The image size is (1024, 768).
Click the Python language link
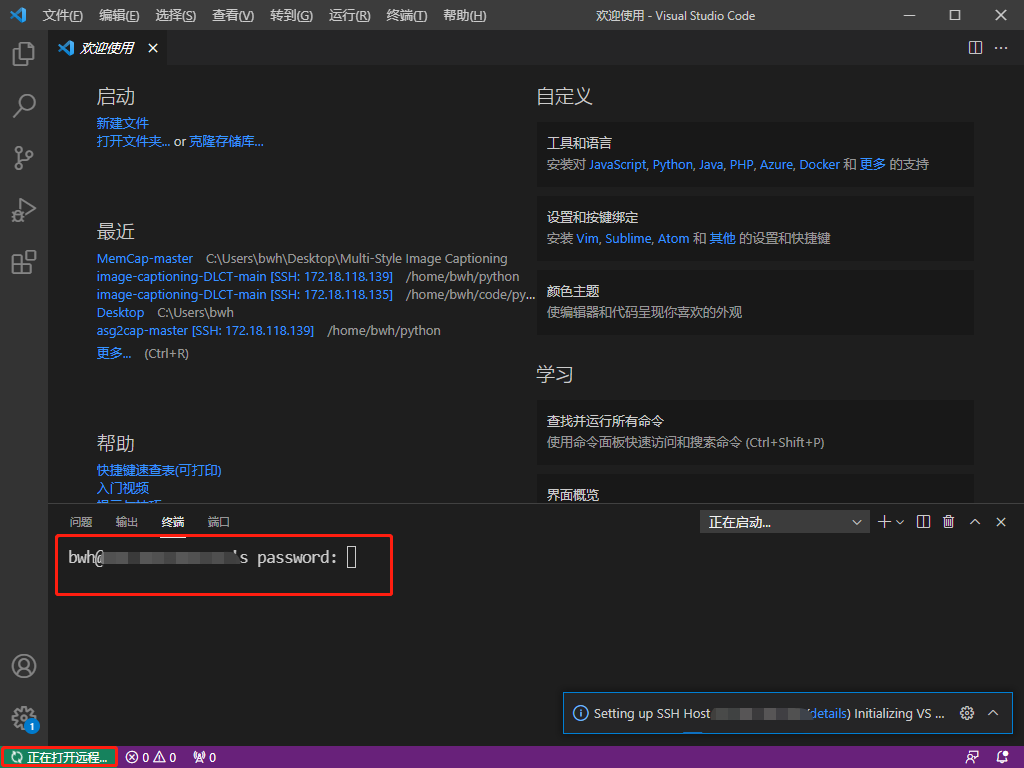[673, 165]
